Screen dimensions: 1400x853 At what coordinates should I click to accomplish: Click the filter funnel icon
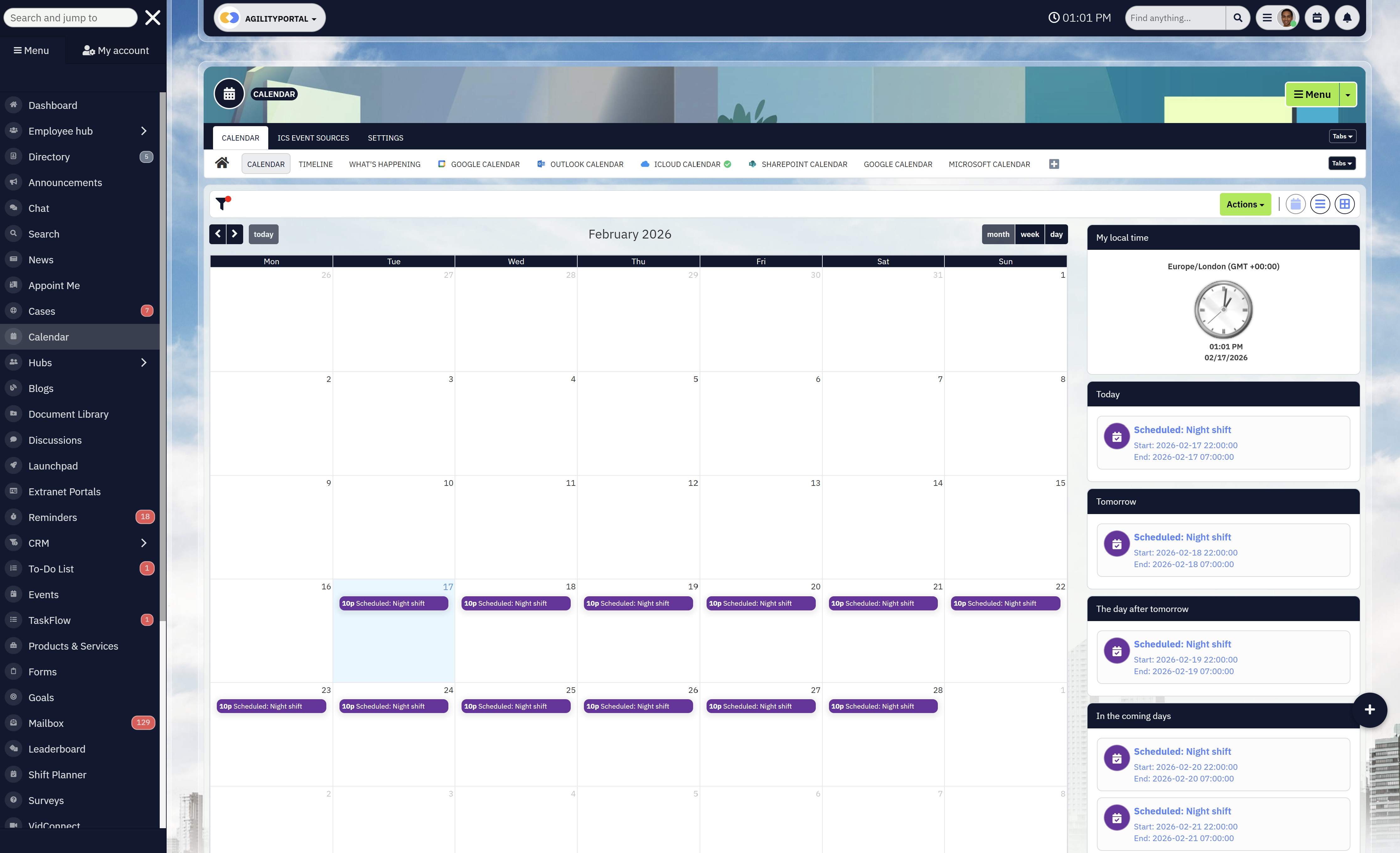pos(222,203)
